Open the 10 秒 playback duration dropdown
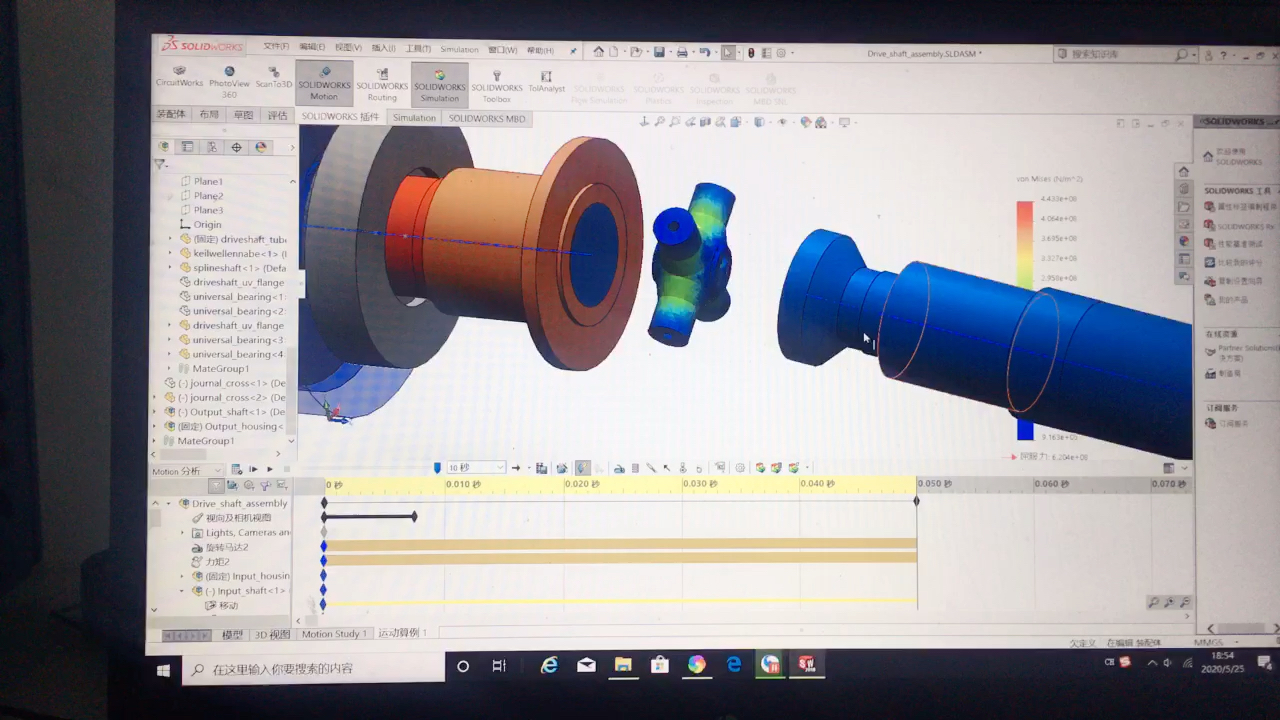 click(476, 468)
